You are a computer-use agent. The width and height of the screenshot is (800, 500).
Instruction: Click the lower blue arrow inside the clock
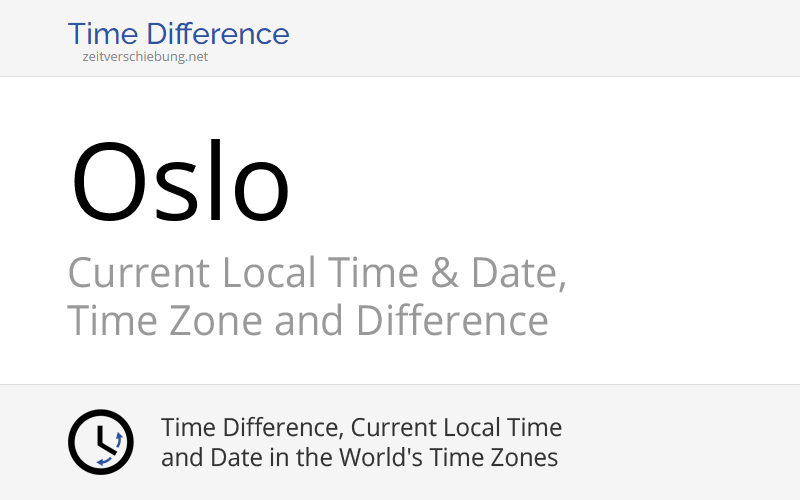(x=104, y=461)
